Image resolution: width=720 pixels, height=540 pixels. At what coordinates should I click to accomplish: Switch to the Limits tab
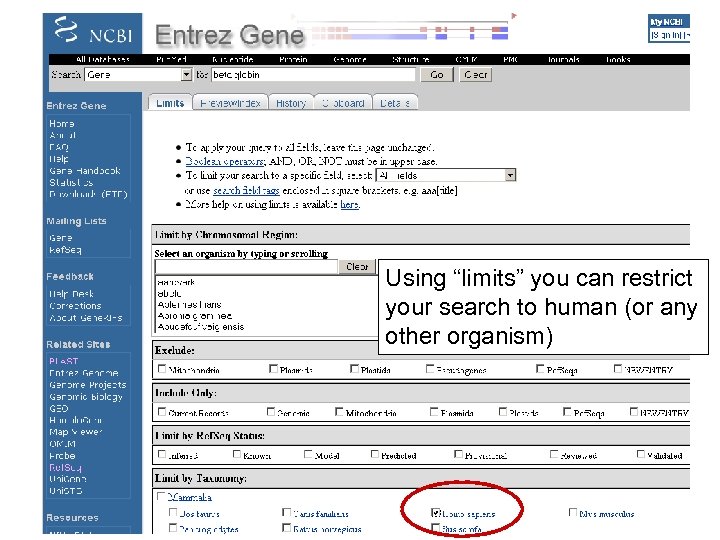[x=169, y=103]
